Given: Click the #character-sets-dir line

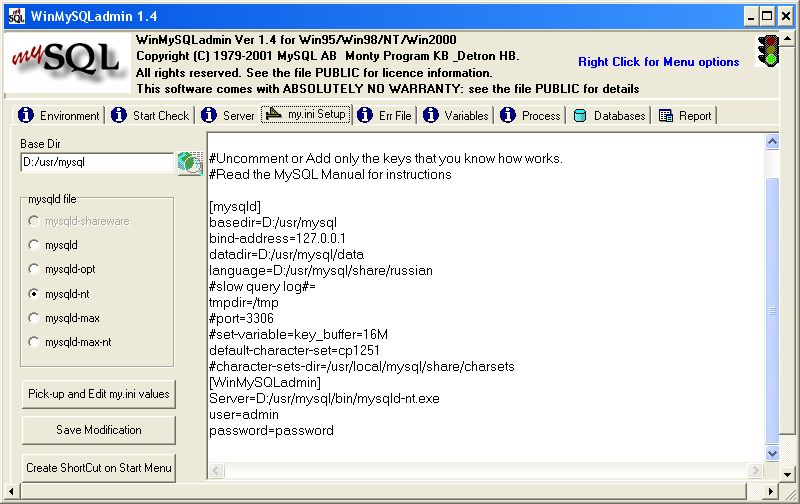Looking at the screenshot, I should (362, 367).
